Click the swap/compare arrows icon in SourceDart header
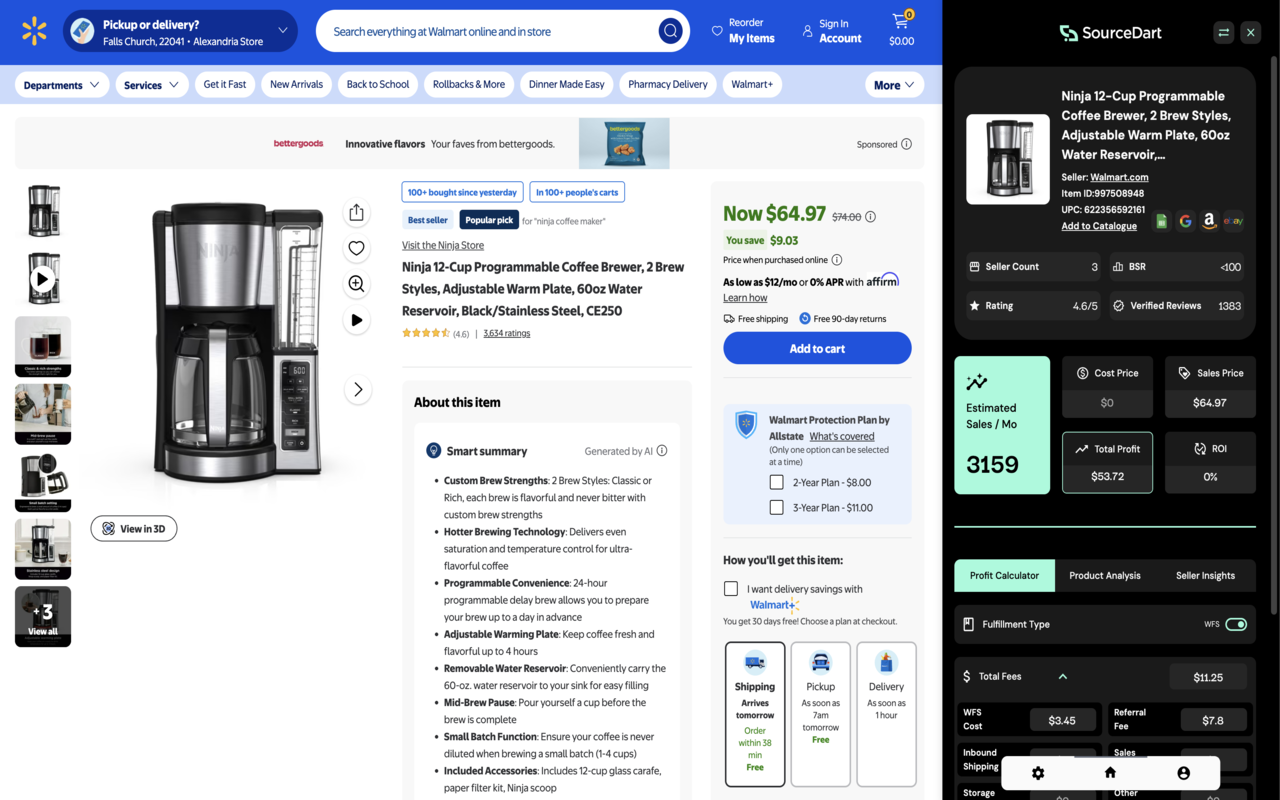The image size is (1280, 800). (x=1224, y=32)
